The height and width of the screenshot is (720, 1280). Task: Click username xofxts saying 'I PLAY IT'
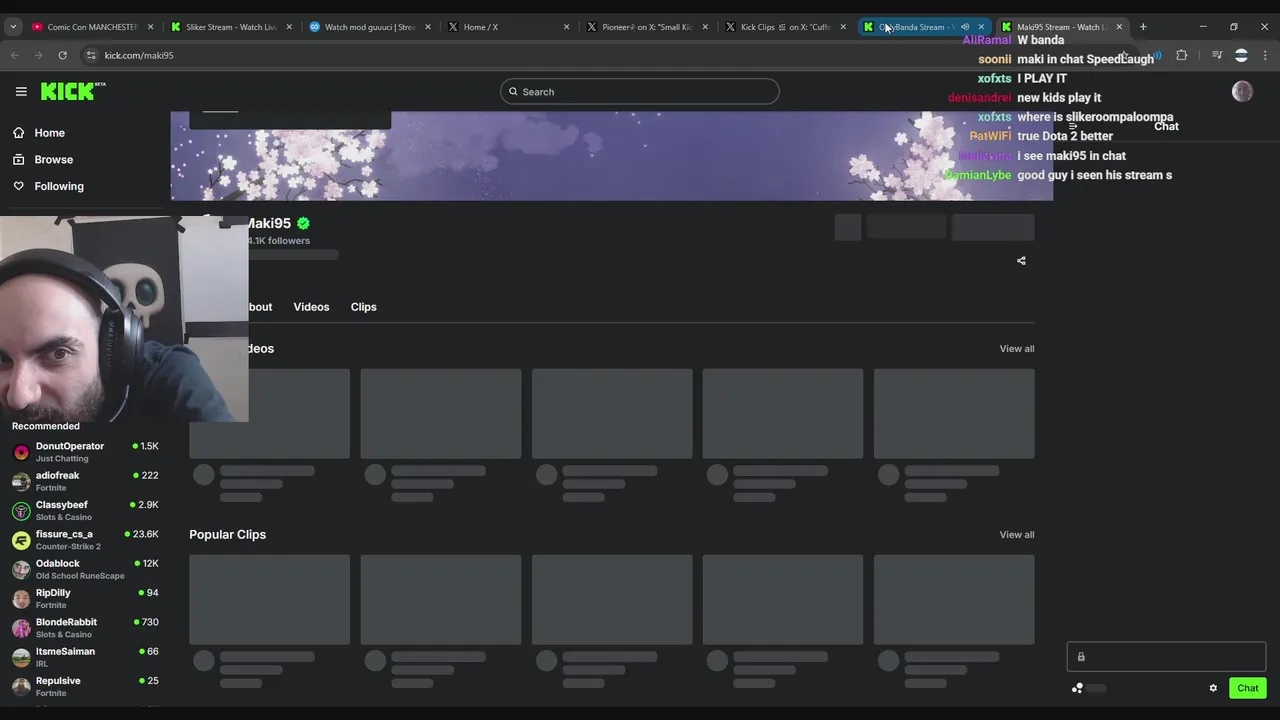point(994,78)
